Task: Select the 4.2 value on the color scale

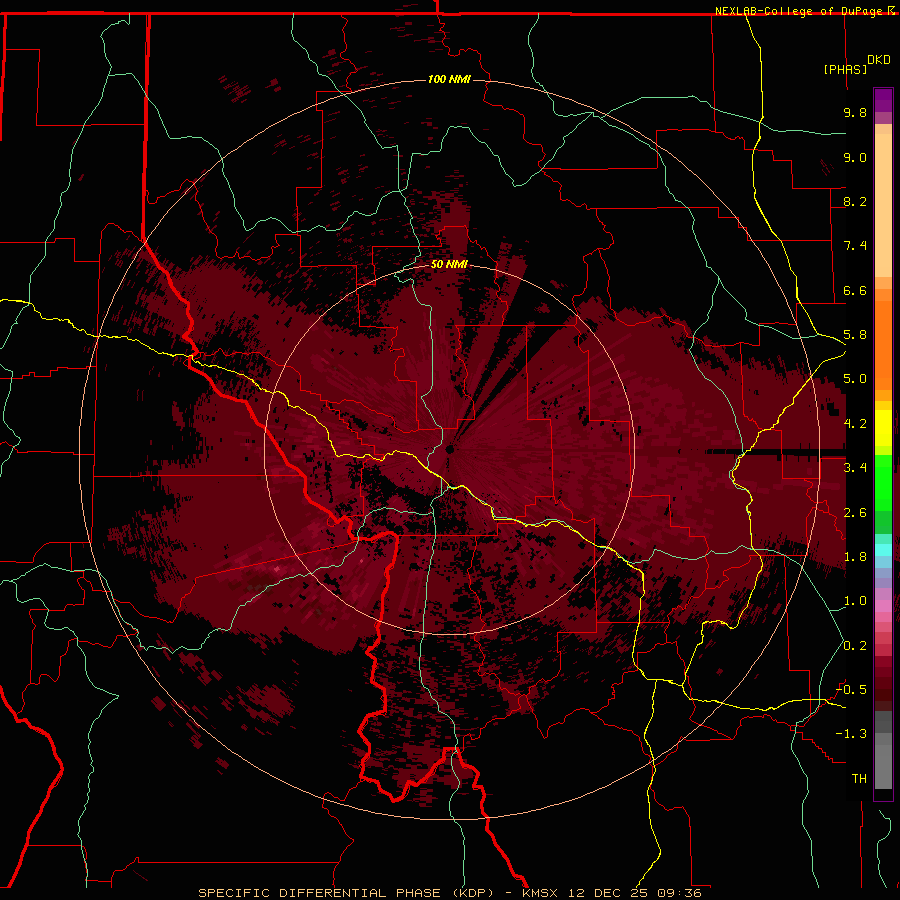Action: pos(855,424)
